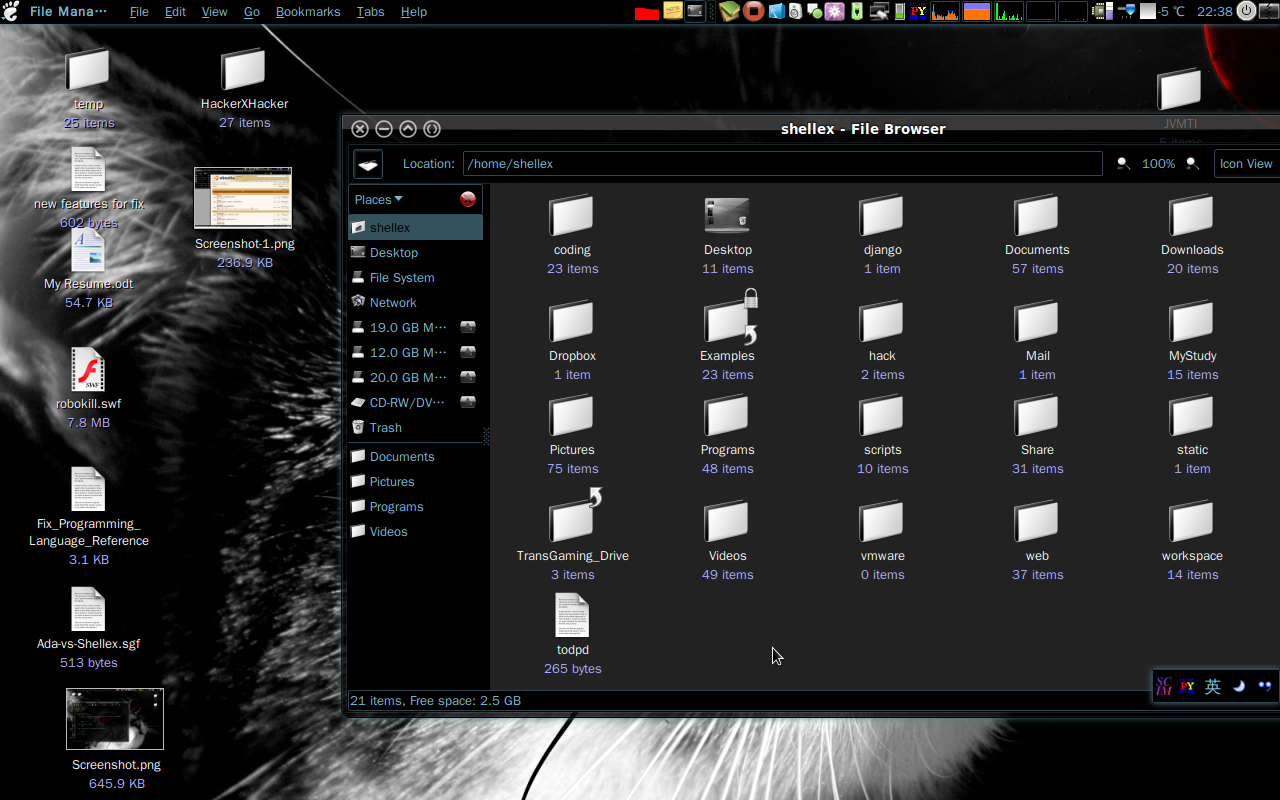Open Programs bookmark in sidebar

415,506
